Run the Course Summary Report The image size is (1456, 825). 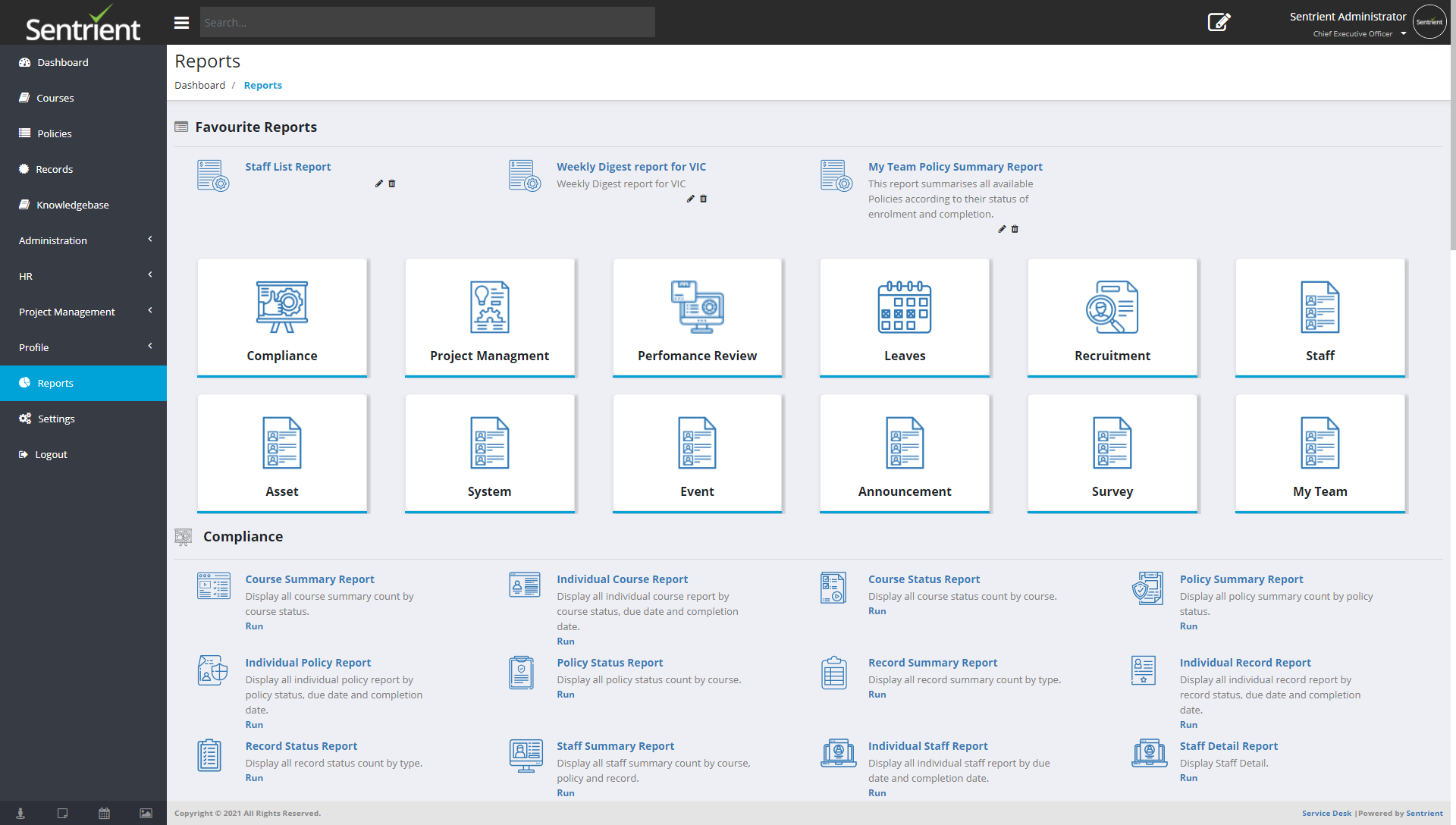[x=254, y=626]
